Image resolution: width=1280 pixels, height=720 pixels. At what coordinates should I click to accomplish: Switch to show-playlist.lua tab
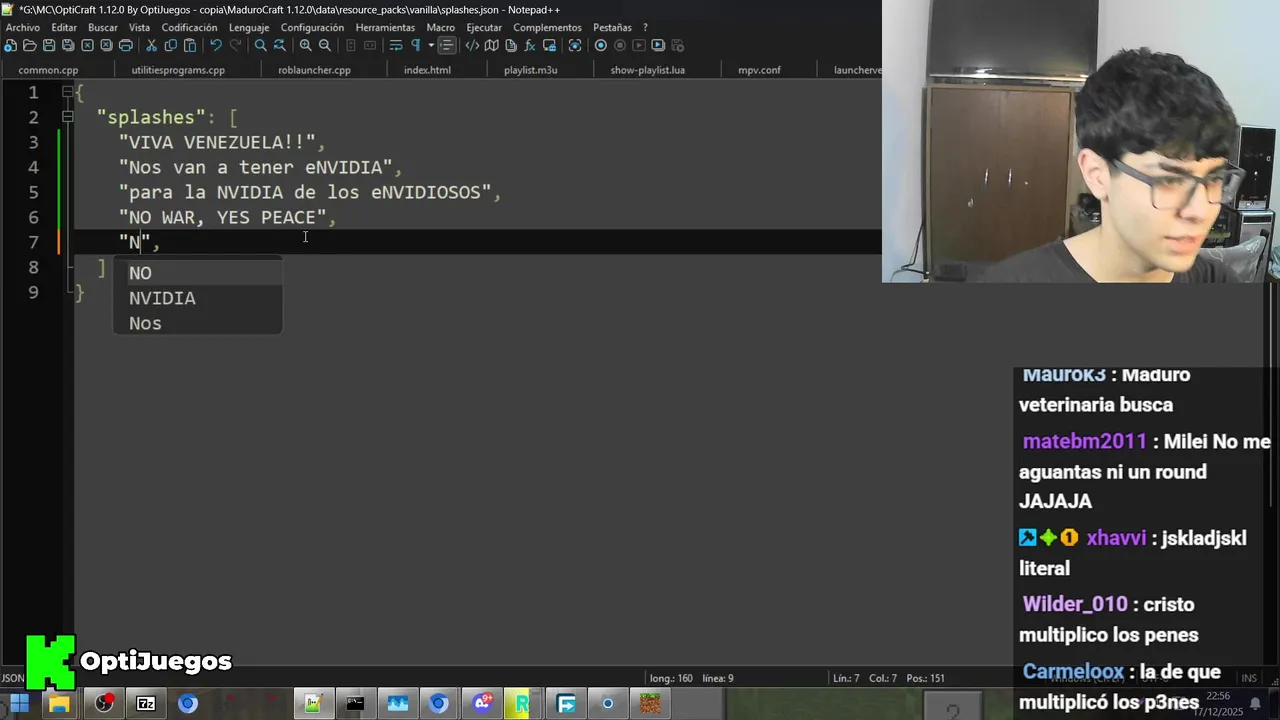648,70
